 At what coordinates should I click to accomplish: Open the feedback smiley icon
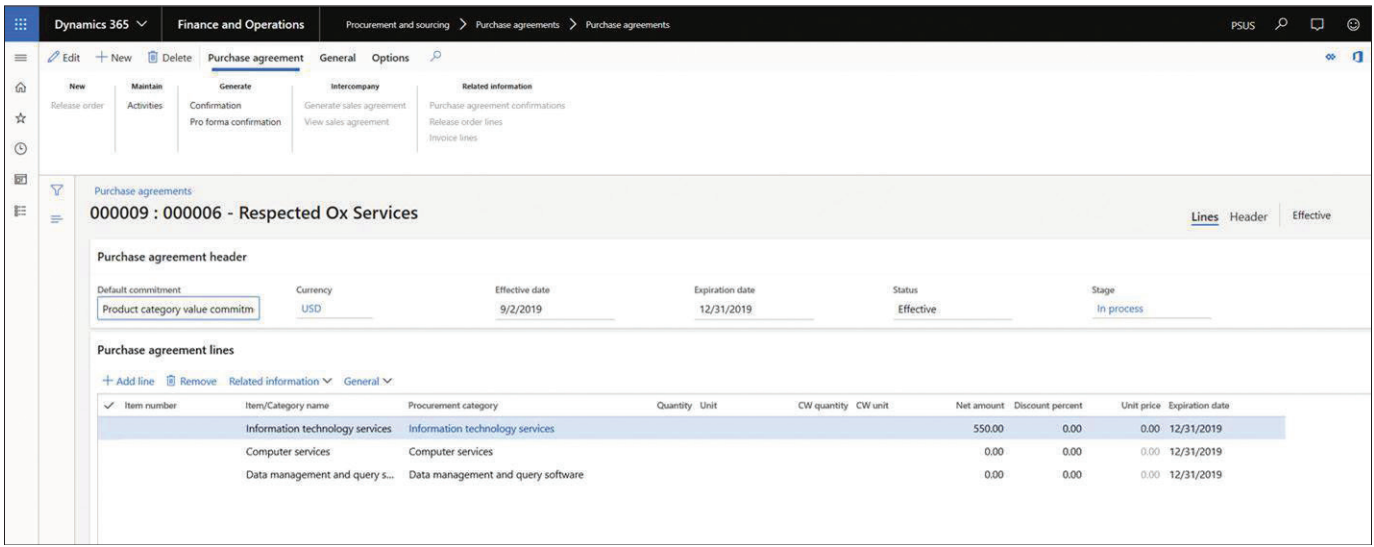[1353, 23]
